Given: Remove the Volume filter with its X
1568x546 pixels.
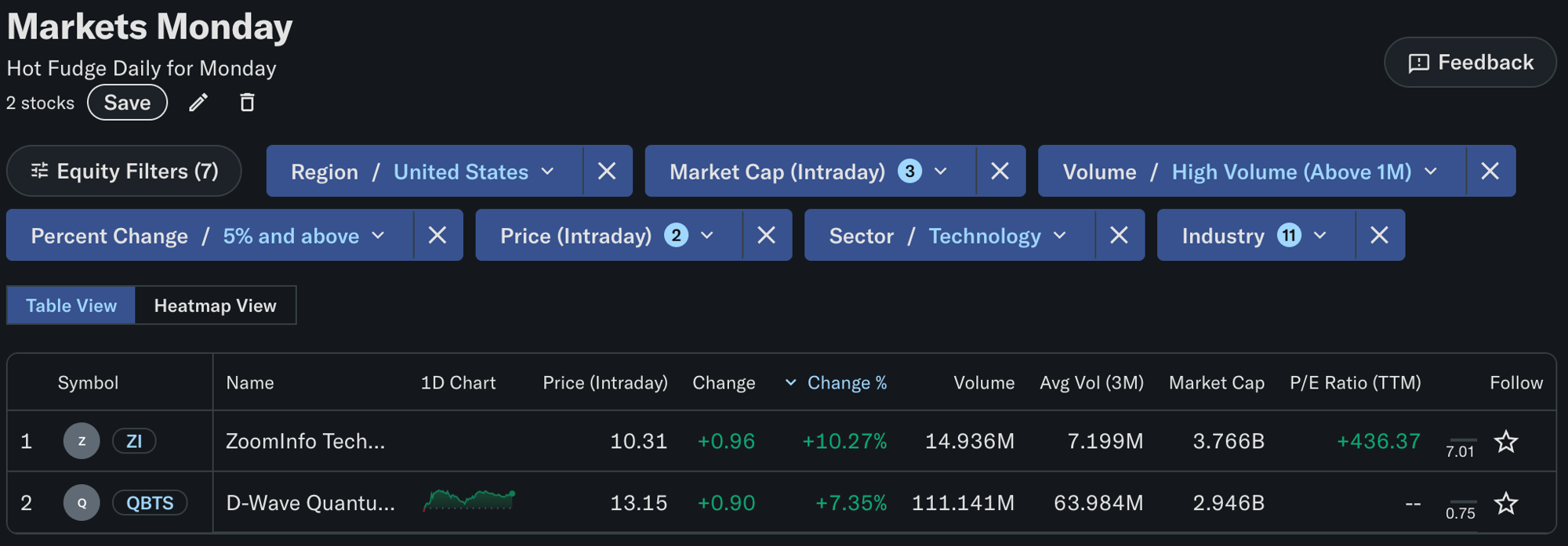Looking at the screenshot, I should point(1490,171).
